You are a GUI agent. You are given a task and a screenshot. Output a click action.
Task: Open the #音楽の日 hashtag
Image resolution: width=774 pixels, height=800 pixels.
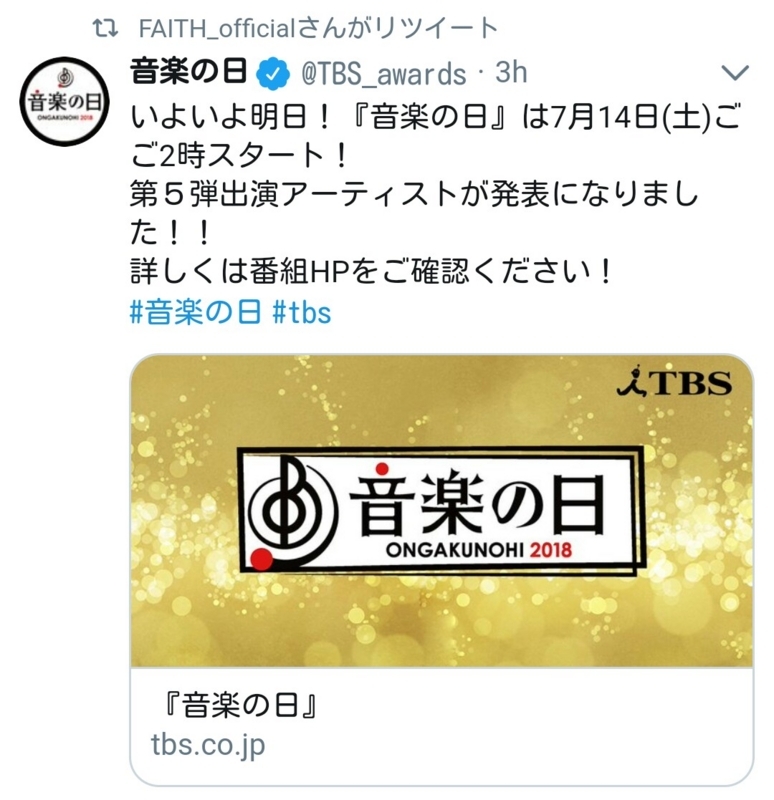click(196, 312)
